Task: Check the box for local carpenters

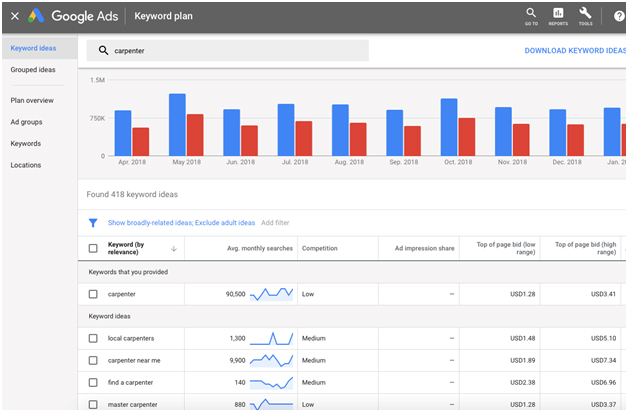Action: (93, 338)
